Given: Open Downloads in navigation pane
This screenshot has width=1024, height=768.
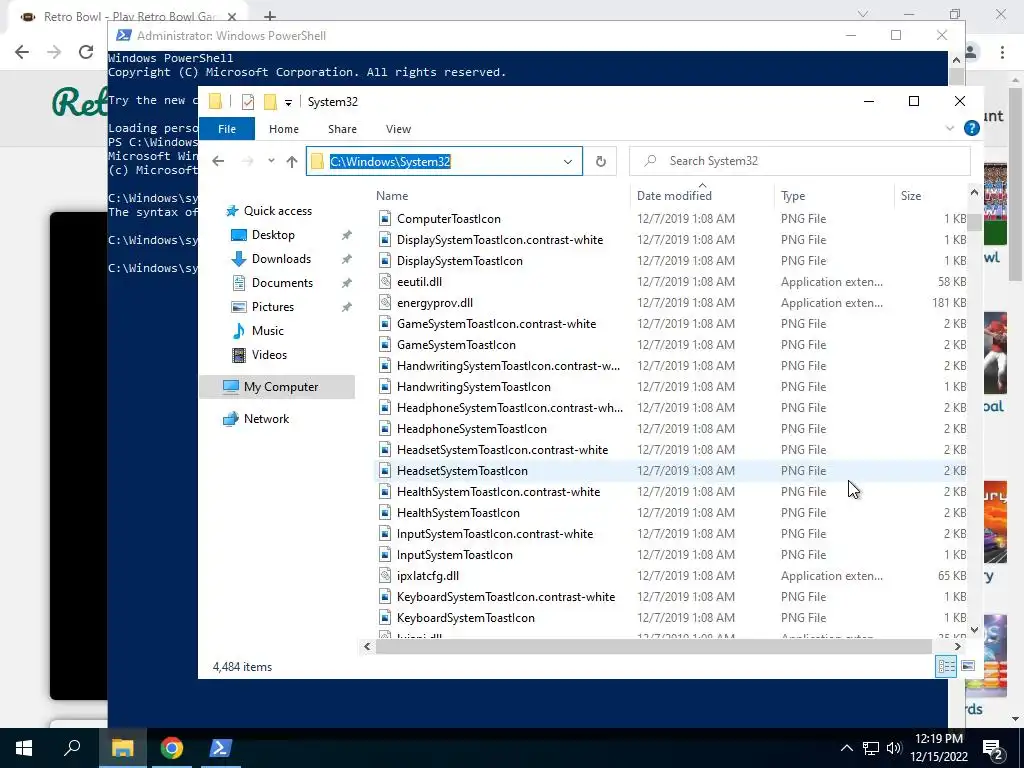Looking at the screenshot, I should tap(281, 259).
